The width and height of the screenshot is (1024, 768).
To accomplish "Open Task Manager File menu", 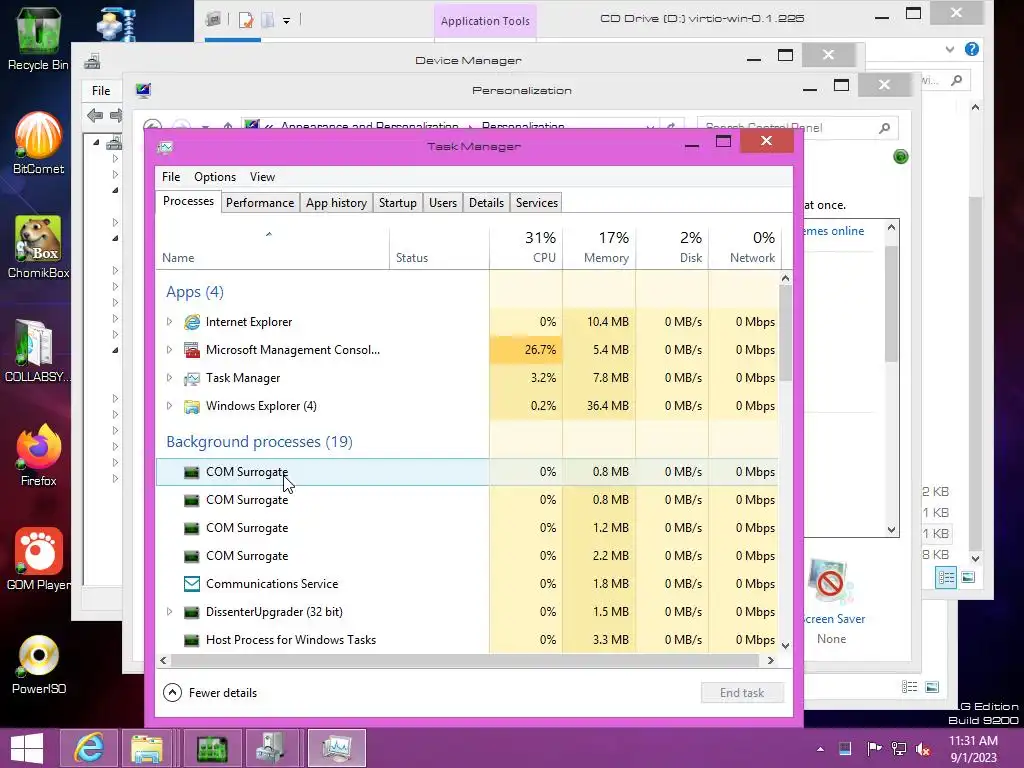I will (171, 177).
